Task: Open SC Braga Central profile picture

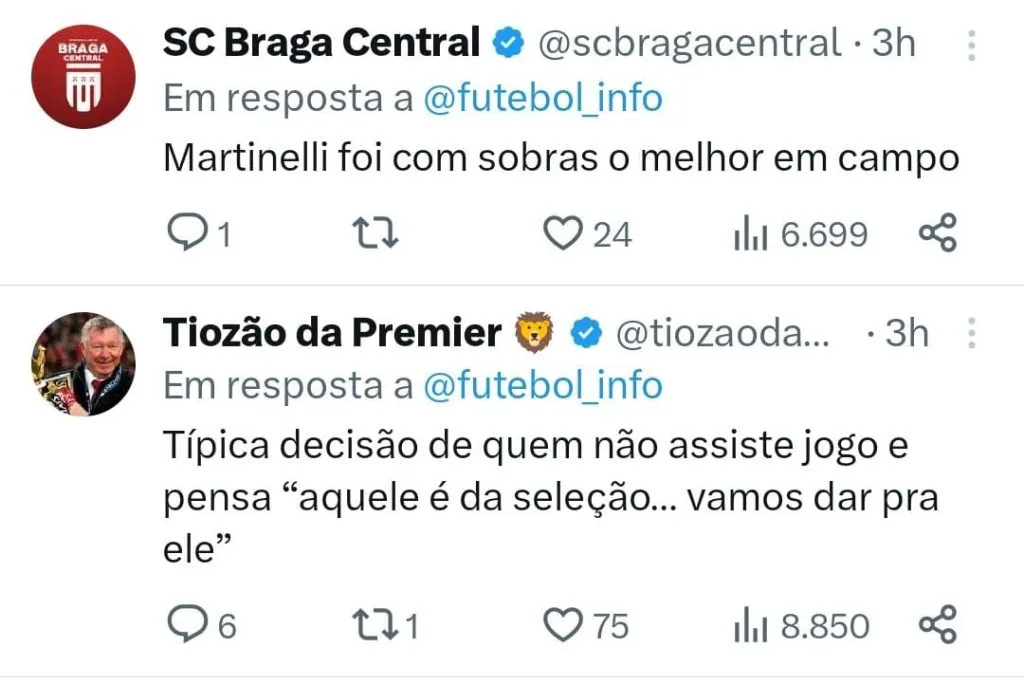Action: 82,77
